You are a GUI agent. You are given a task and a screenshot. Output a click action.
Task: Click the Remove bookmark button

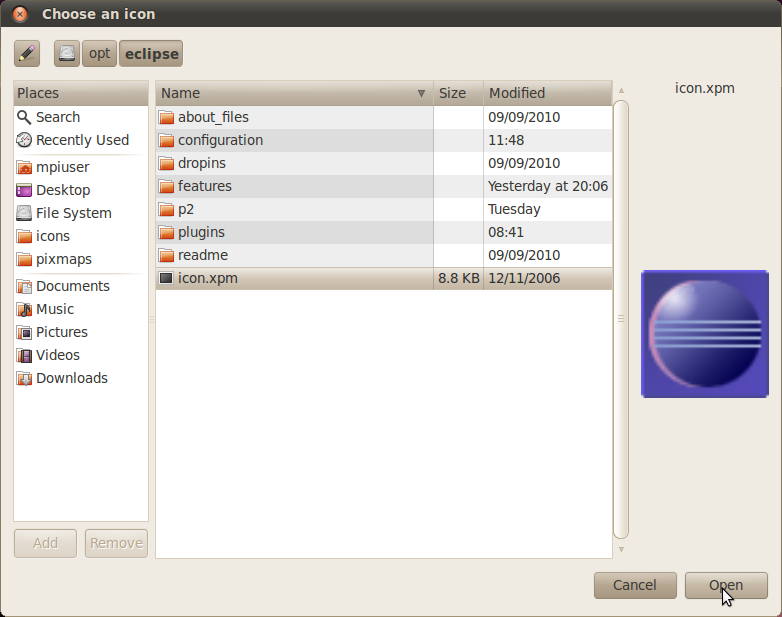coord(116,543)
